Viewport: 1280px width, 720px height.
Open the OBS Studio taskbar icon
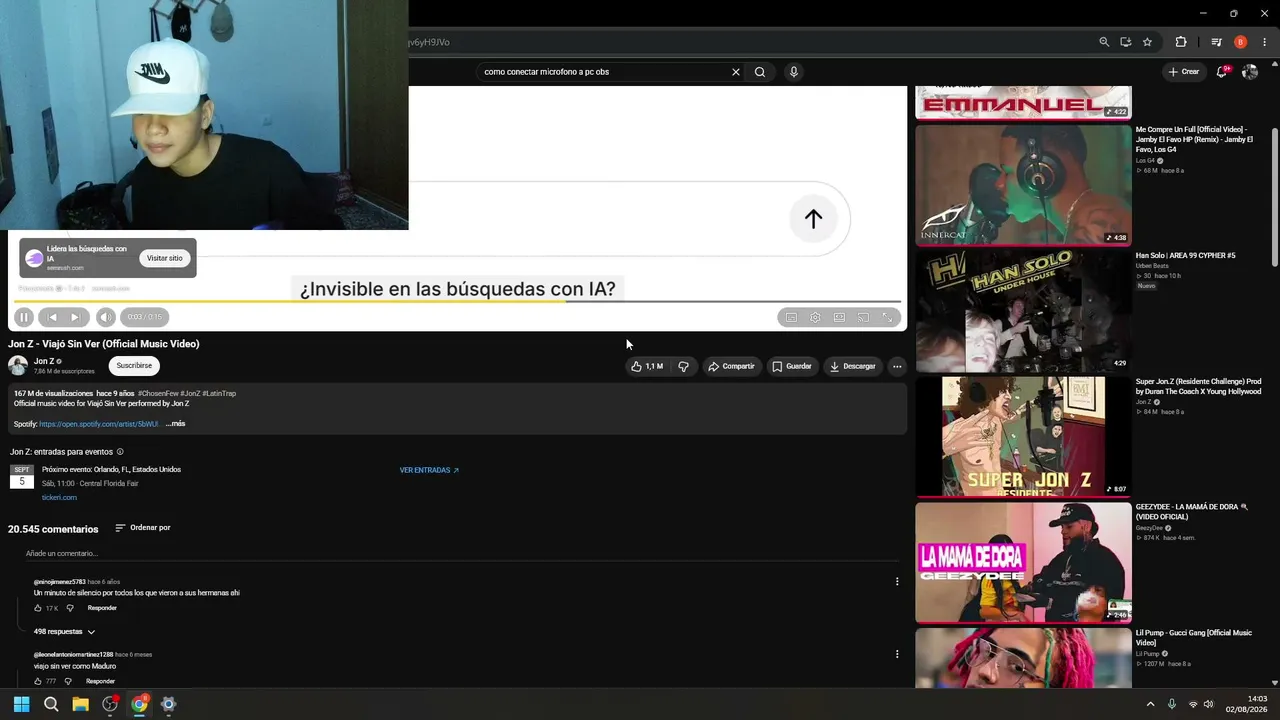point(110,704)
